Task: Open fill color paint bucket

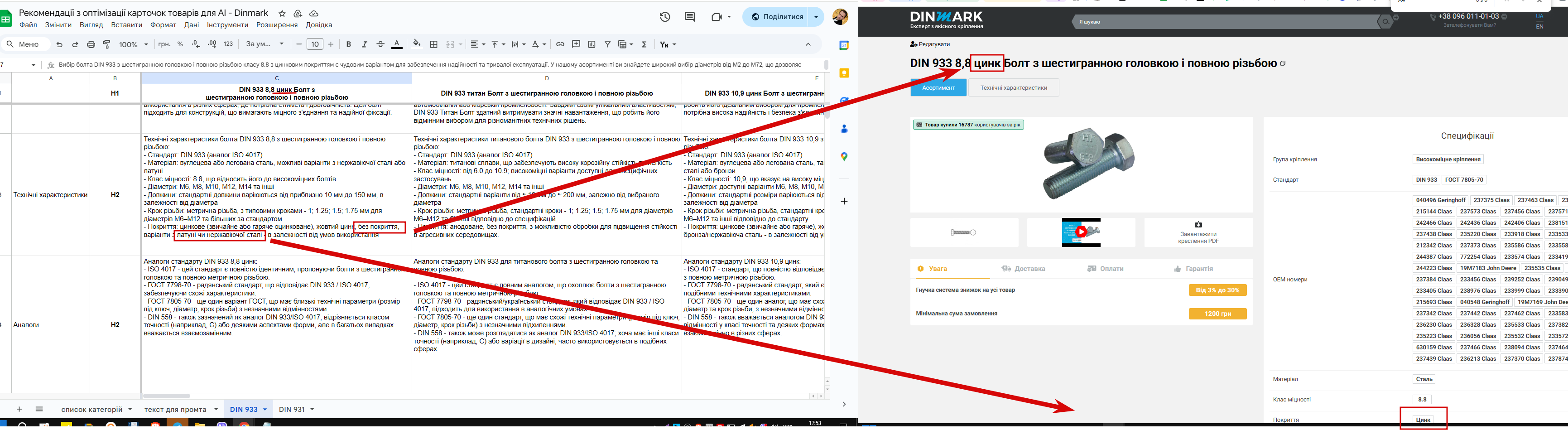Action: [x=417, y=44]
